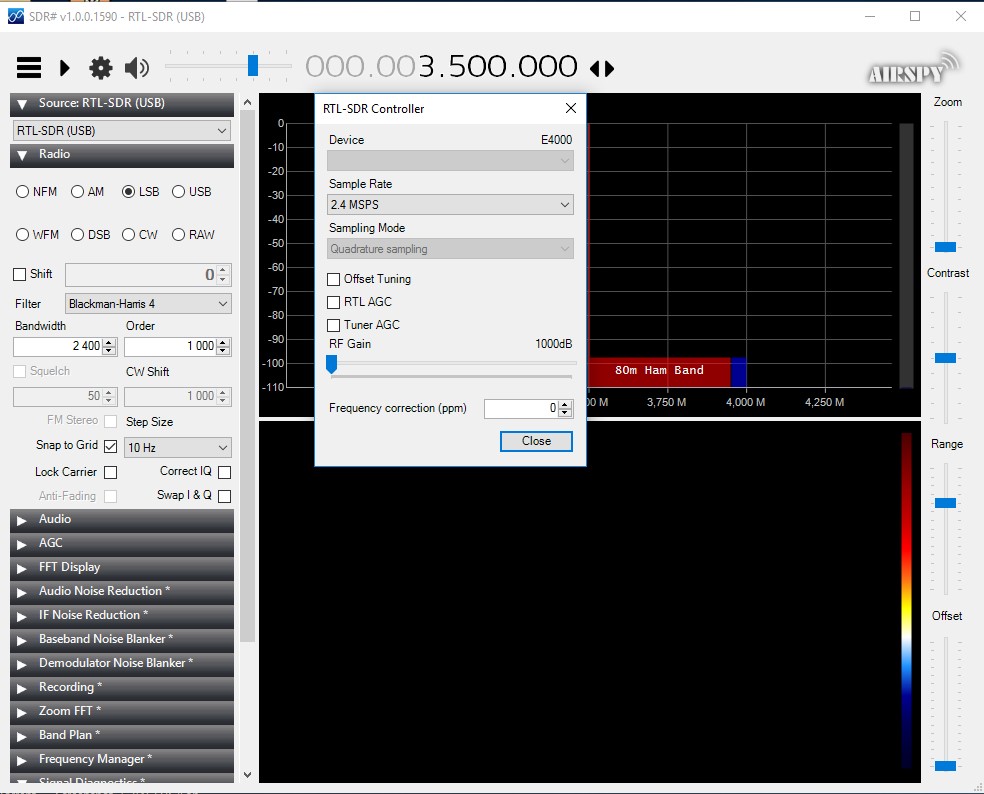
Task: Enable Lock Carrier checkbox
Action: click(x=110, y=472)
